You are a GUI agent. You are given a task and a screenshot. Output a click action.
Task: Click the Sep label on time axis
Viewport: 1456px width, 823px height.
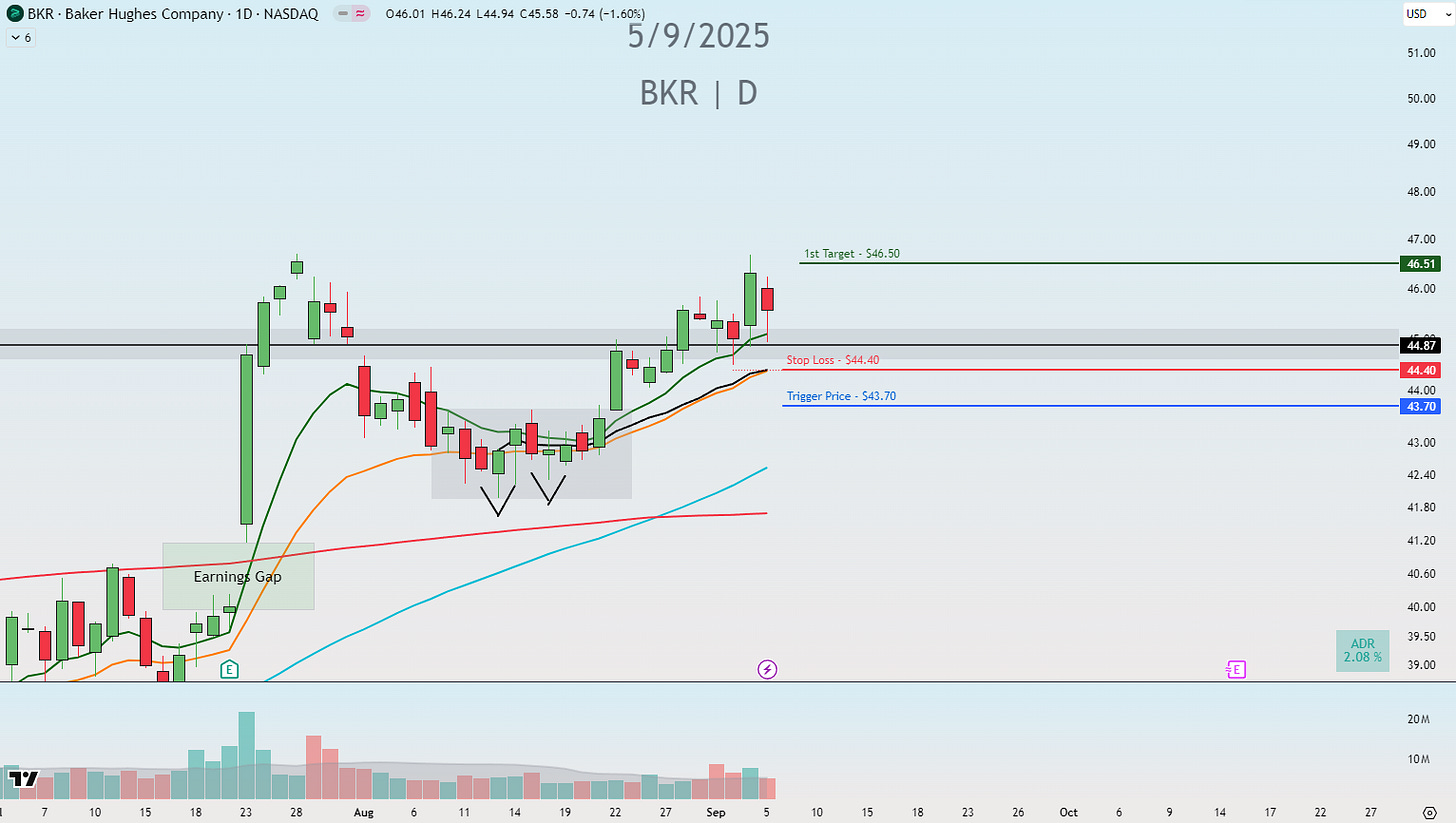(x=716, y=812)
